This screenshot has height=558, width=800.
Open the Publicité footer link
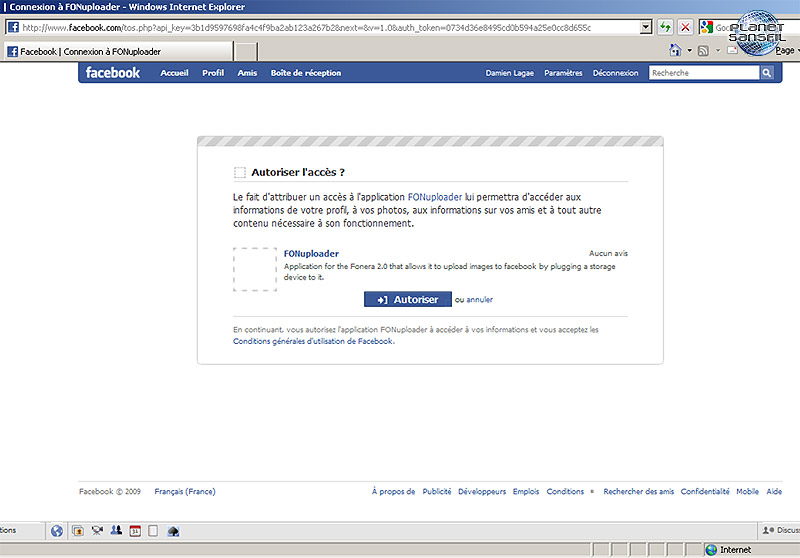pyautogui.click(x=437, y=491)
